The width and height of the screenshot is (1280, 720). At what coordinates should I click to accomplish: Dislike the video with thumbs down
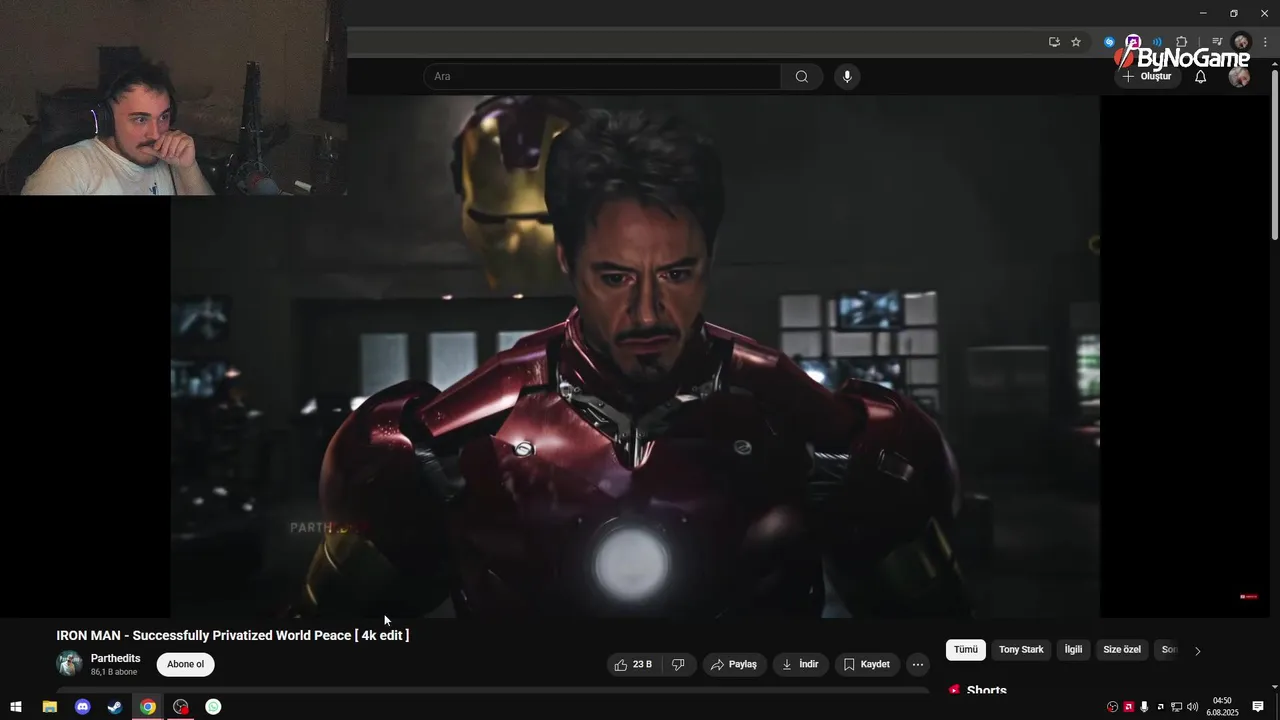click(678, 664)
